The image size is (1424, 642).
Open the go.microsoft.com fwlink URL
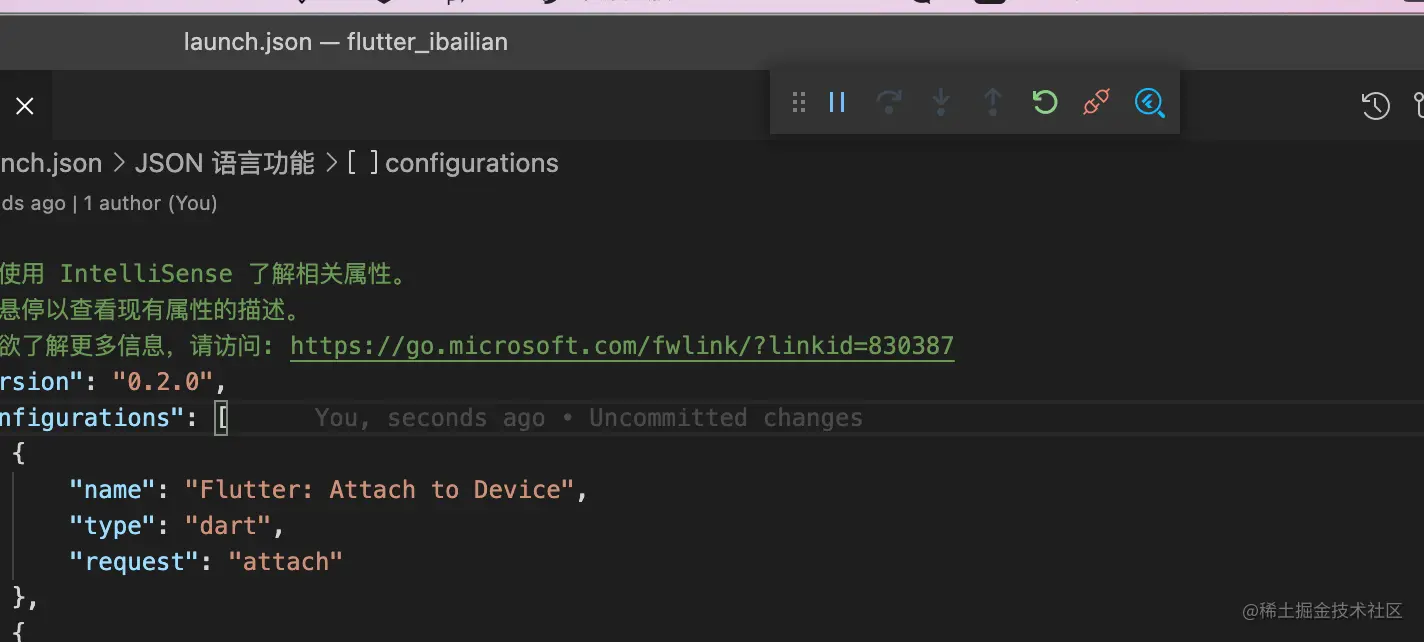click(621, 346)
